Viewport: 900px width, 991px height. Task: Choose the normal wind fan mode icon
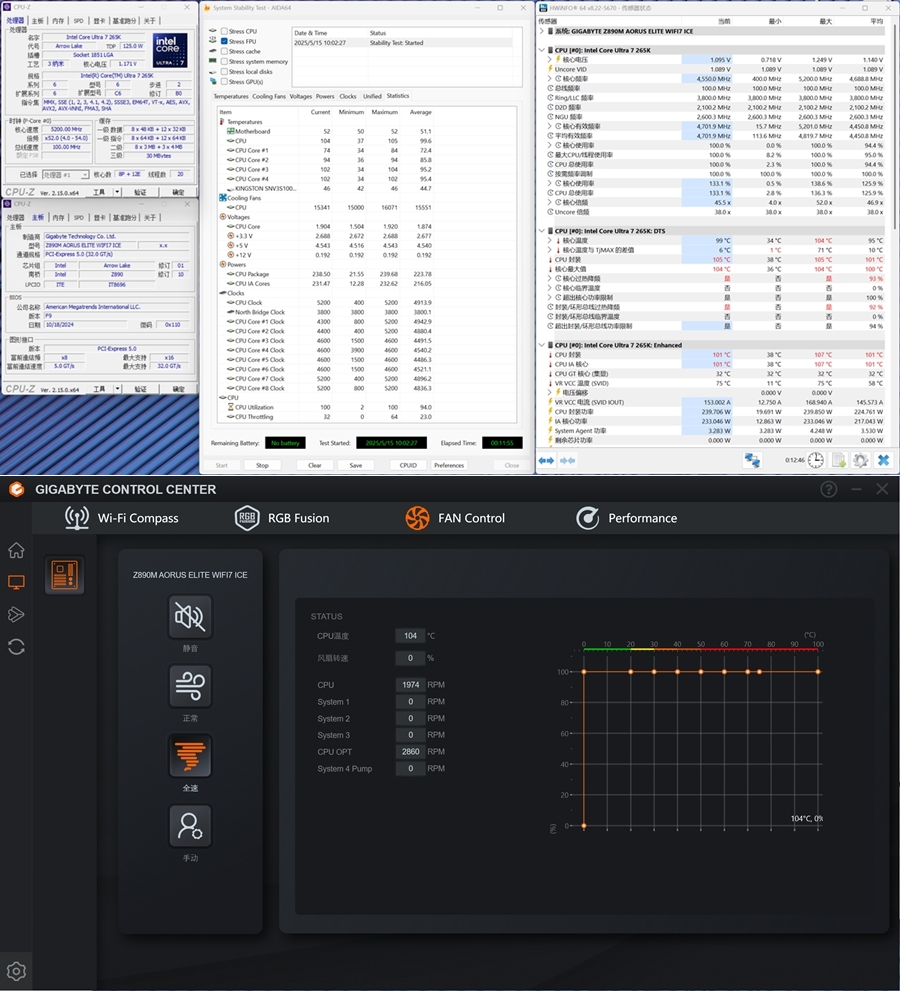pos(190,686)
